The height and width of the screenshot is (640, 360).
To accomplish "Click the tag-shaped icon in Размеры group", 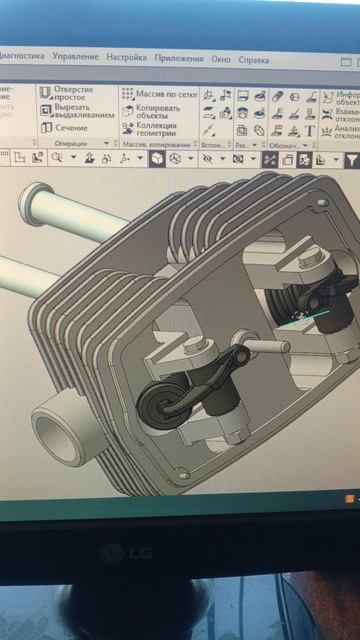I will click(x=259, y=131).
